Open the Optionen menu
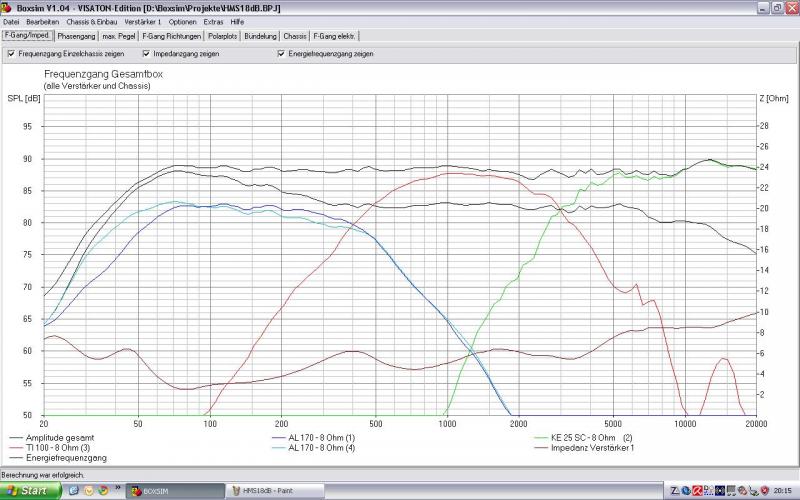The height and width of the screenshot is (500, 800). 183,21
